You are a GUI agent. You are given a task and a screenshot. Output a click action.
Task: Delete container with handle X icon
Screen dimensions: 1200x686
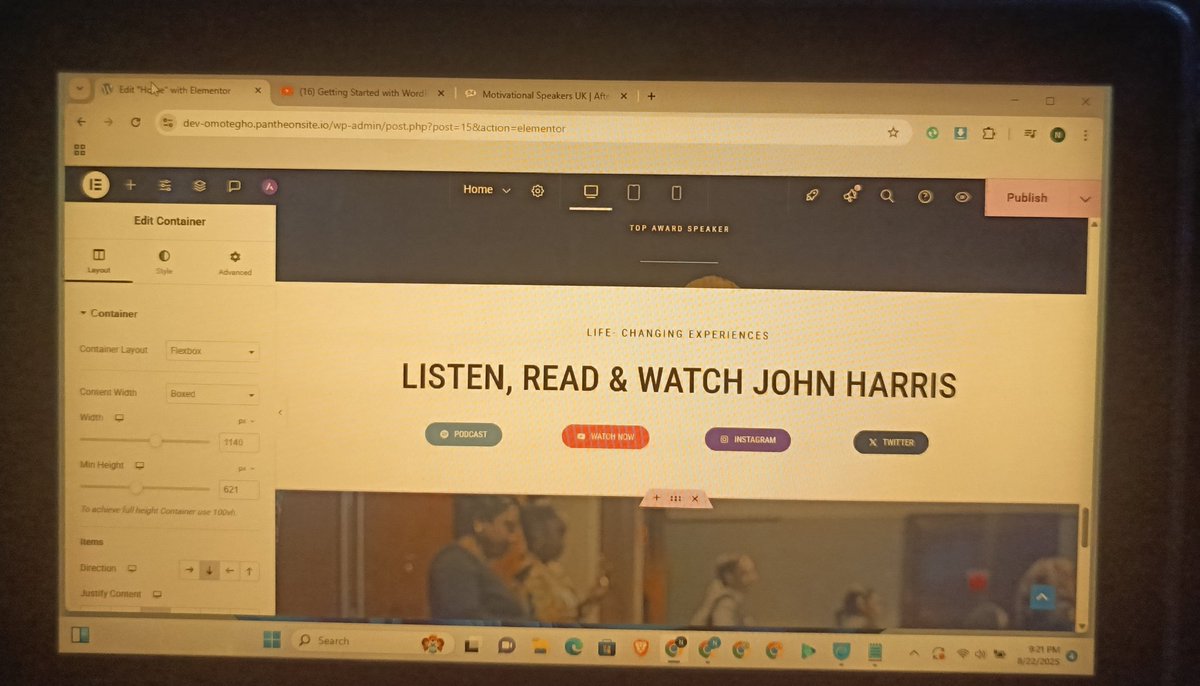point(695,498)
